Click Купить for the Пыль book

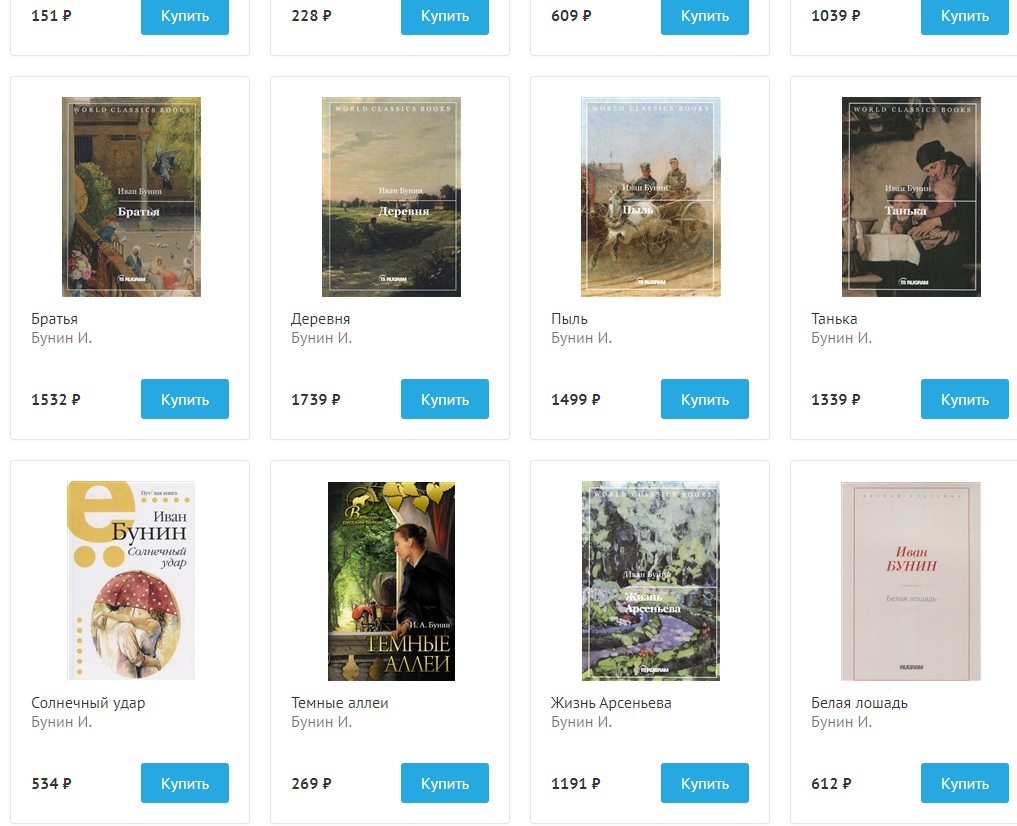pos(705,399)
